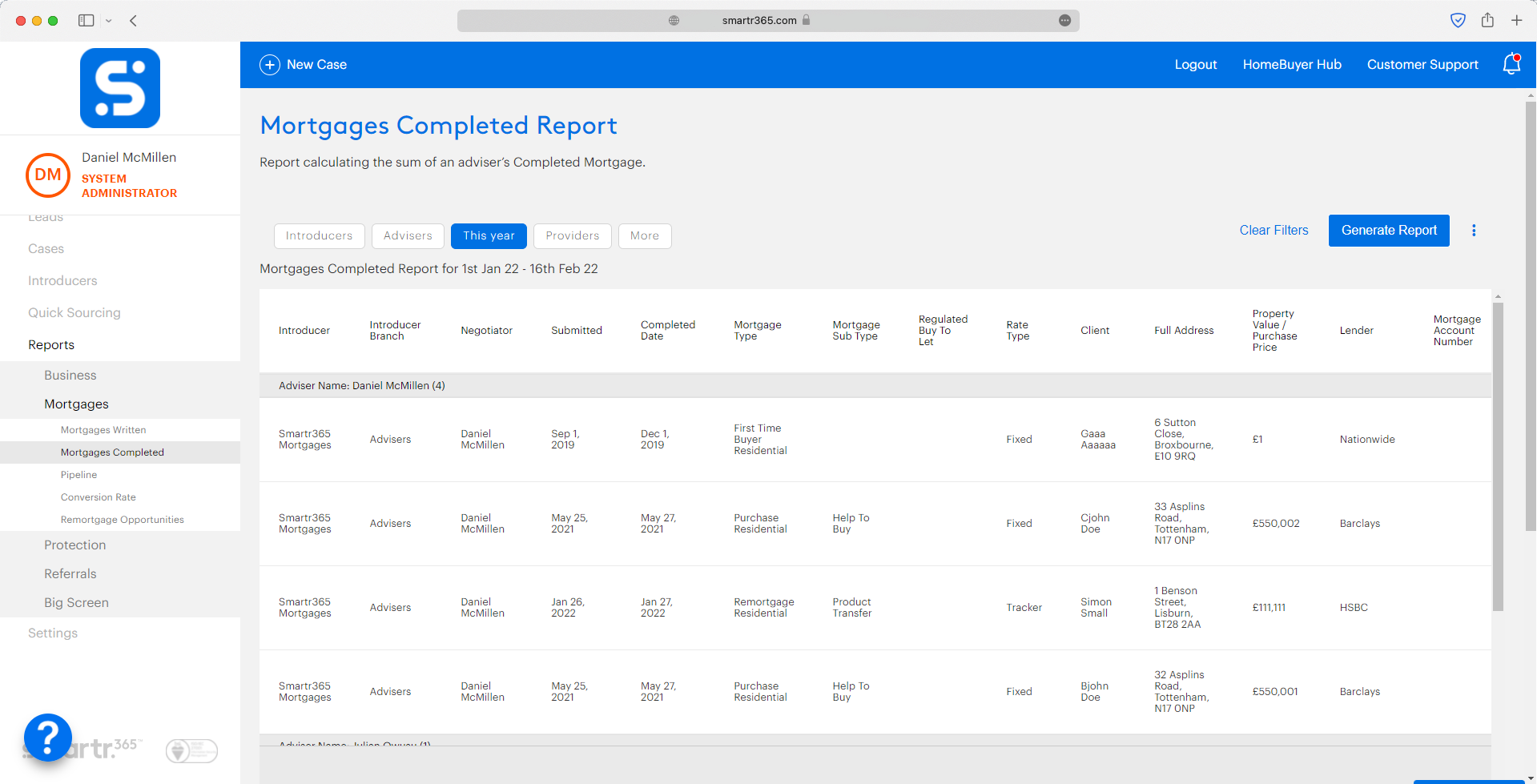Screen dimensions: 1537x784
Task: Expand the Business reports submenu
Action: tap(70, 376)
